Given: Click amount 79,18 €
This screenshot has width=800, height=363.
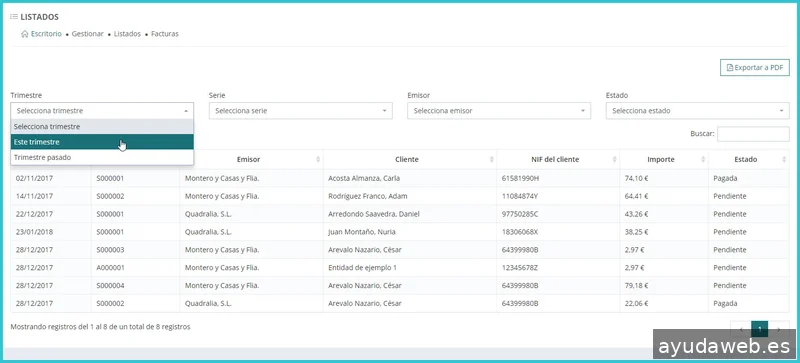Looking at the screenshot, I should [636, 285].
